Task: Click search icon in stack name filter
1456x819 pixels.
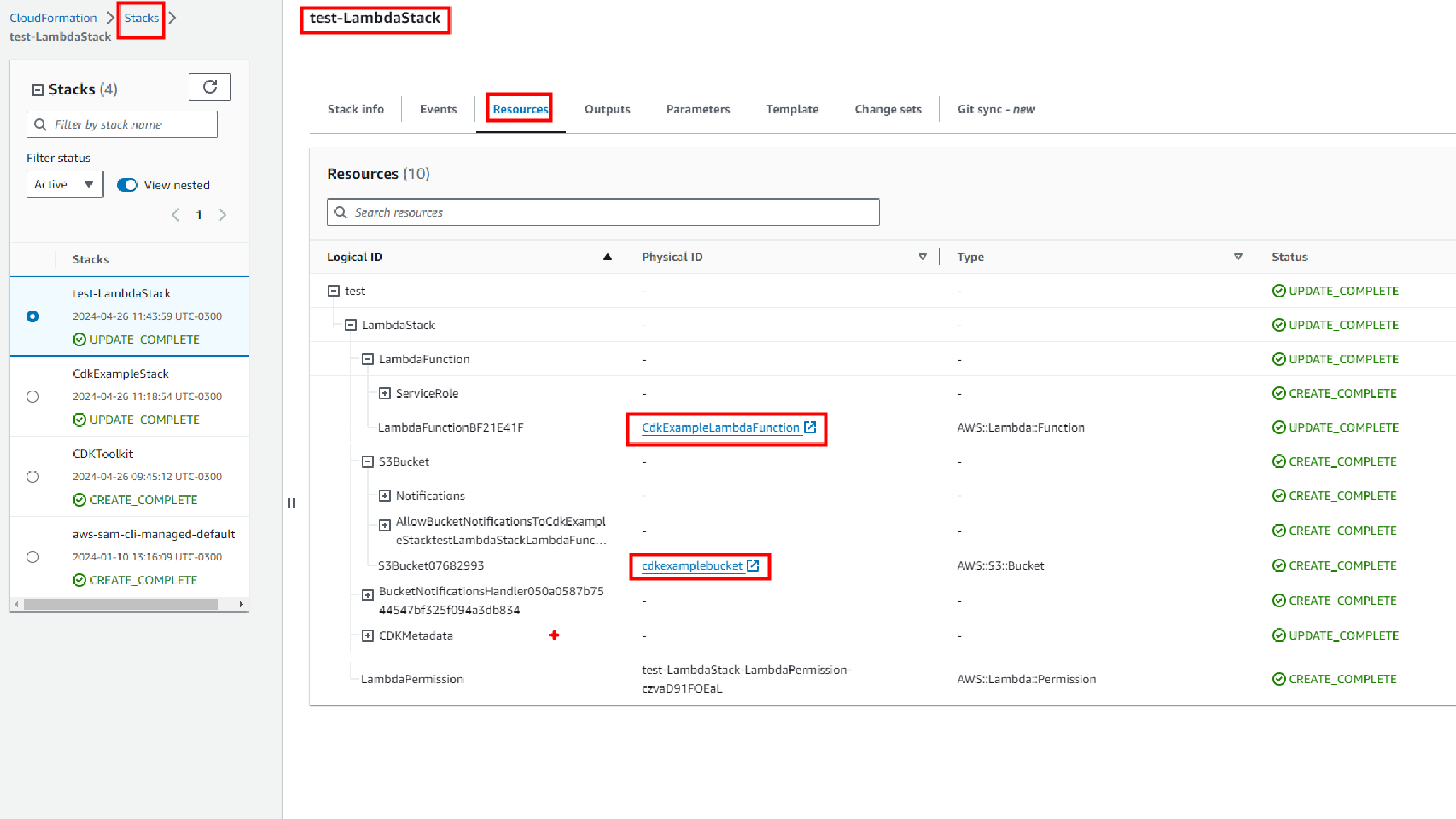Action: (x=40, y=124)
